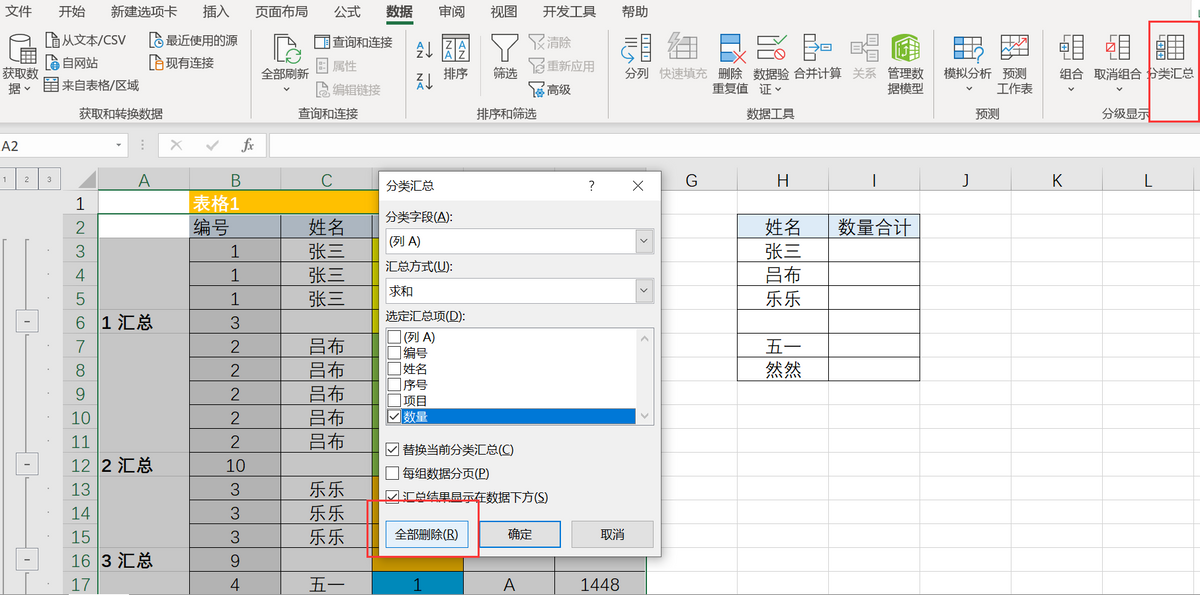Check the 编号 subtotal item
The height and width of the screenshot is (595, 1200).
[394, 353]
